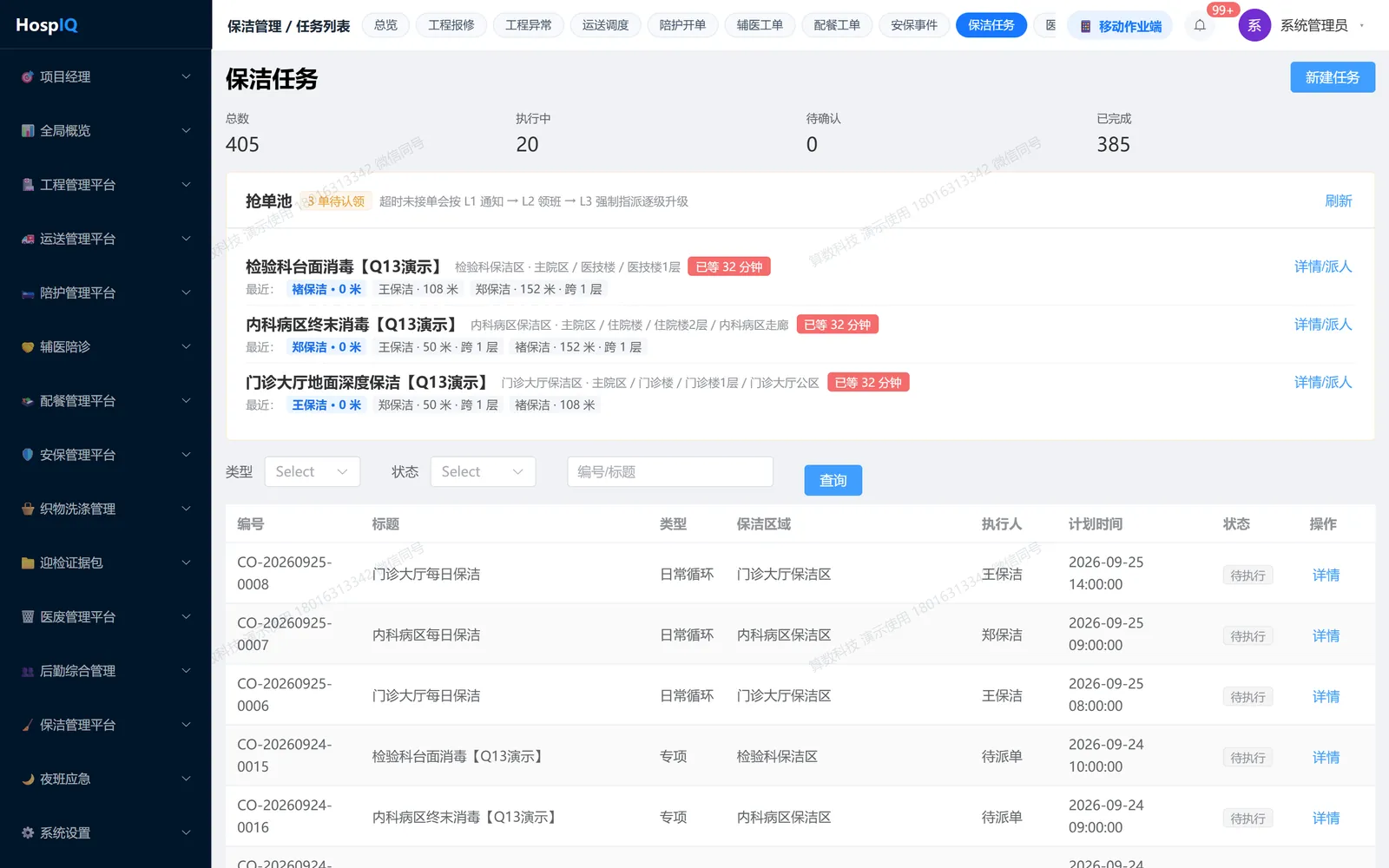The height and width of the screenshot is (868, 1389).
Task: Click 刷新 in the 抢单池 panel
Action: tap(1339, 201)
